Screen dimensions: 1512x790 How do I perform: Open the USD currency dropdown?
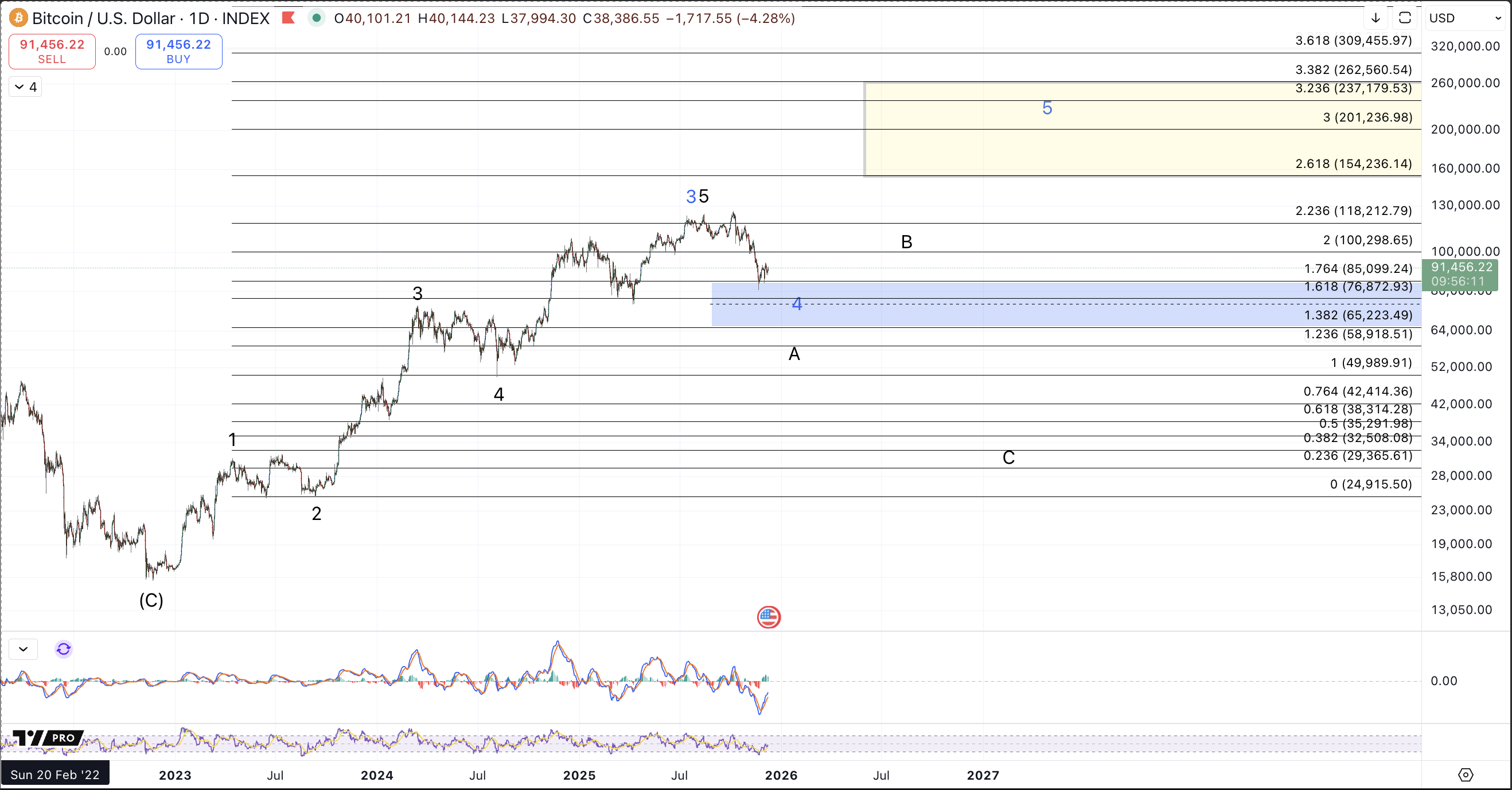pos(1464,18)
